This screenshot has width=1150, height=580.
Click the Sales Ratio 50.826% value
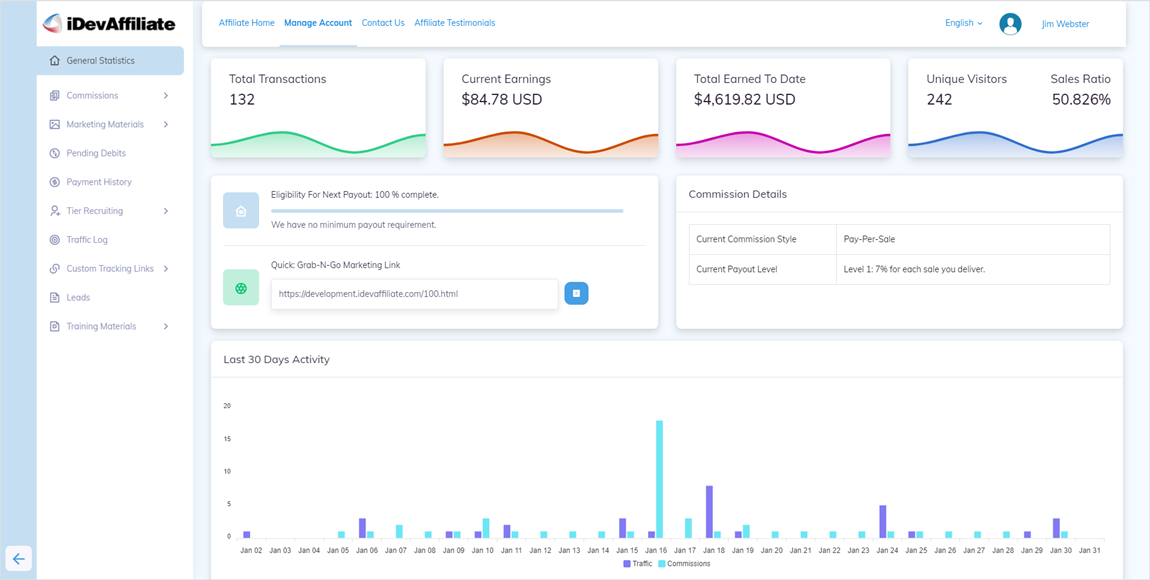click(1081, 99)
